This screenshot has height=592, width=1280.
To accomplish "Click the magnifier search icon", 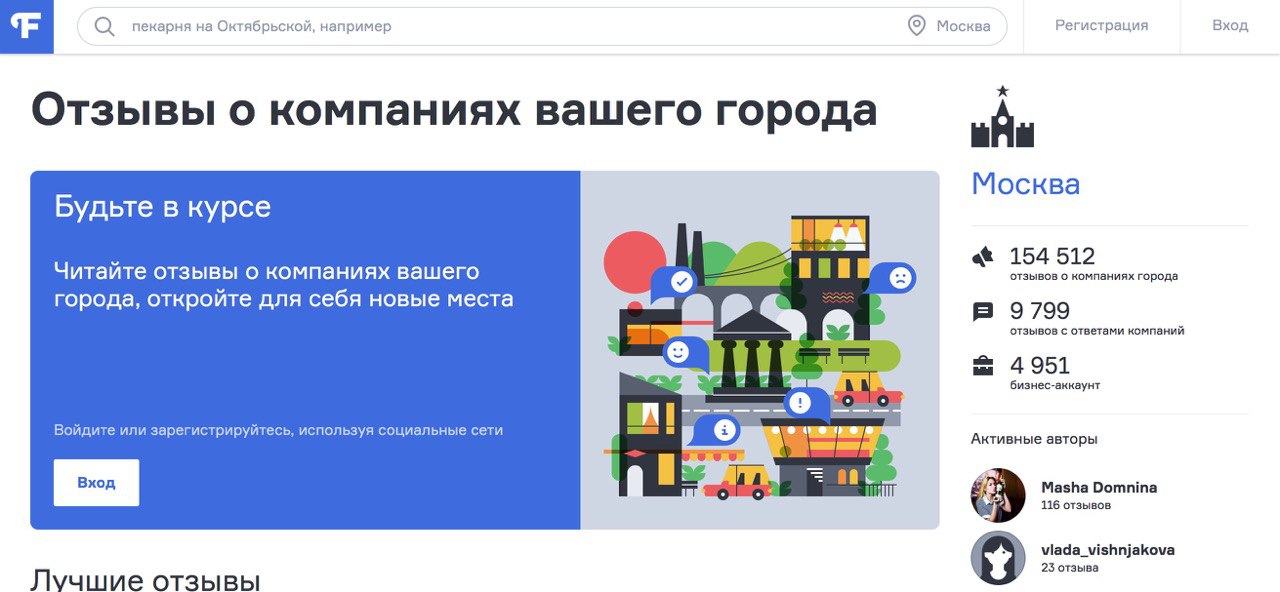I will (x=104, y=26).
